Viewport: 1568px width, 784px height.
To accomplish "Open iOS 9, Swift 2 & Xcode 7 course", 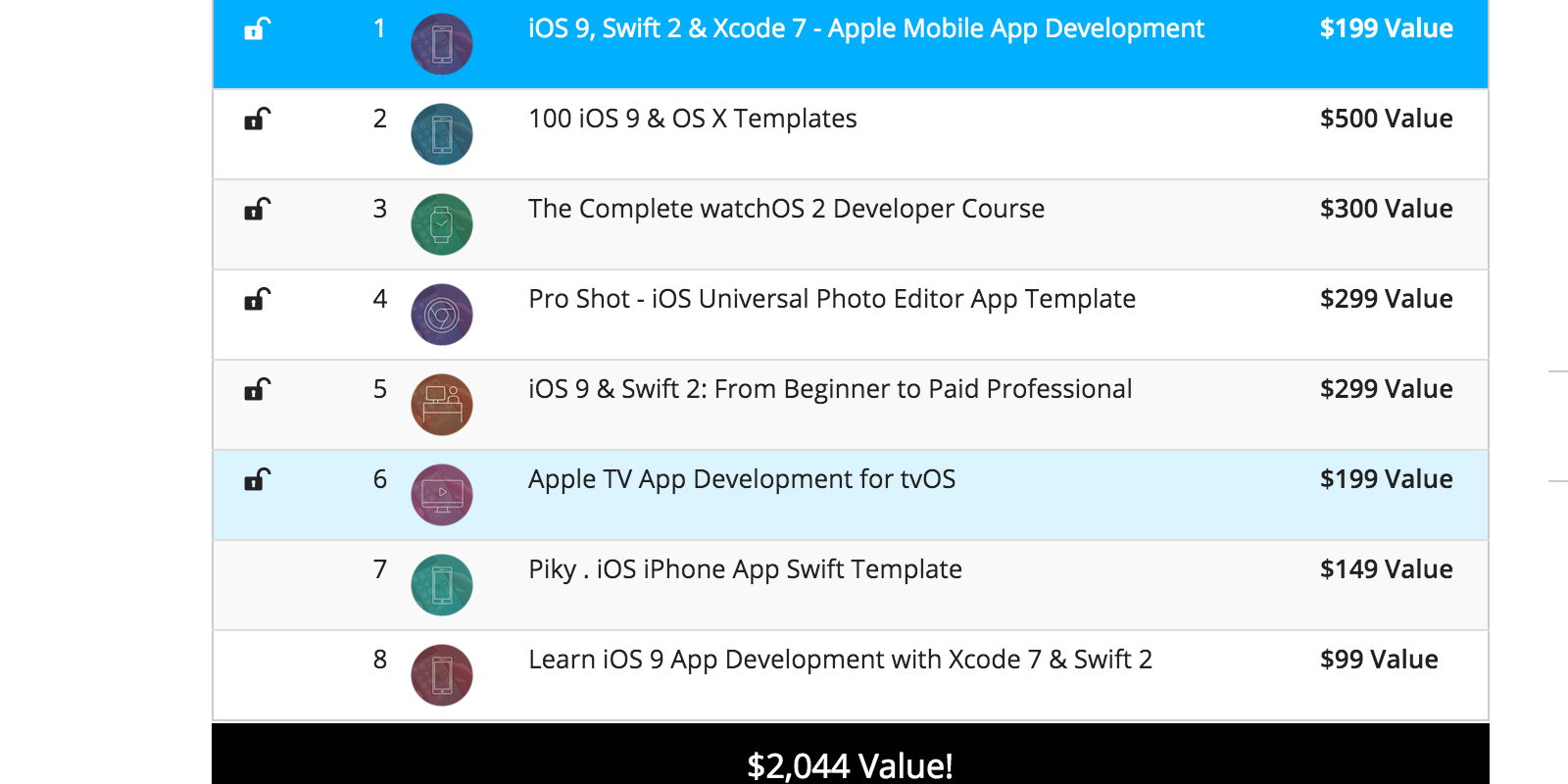I will point(866,29).
